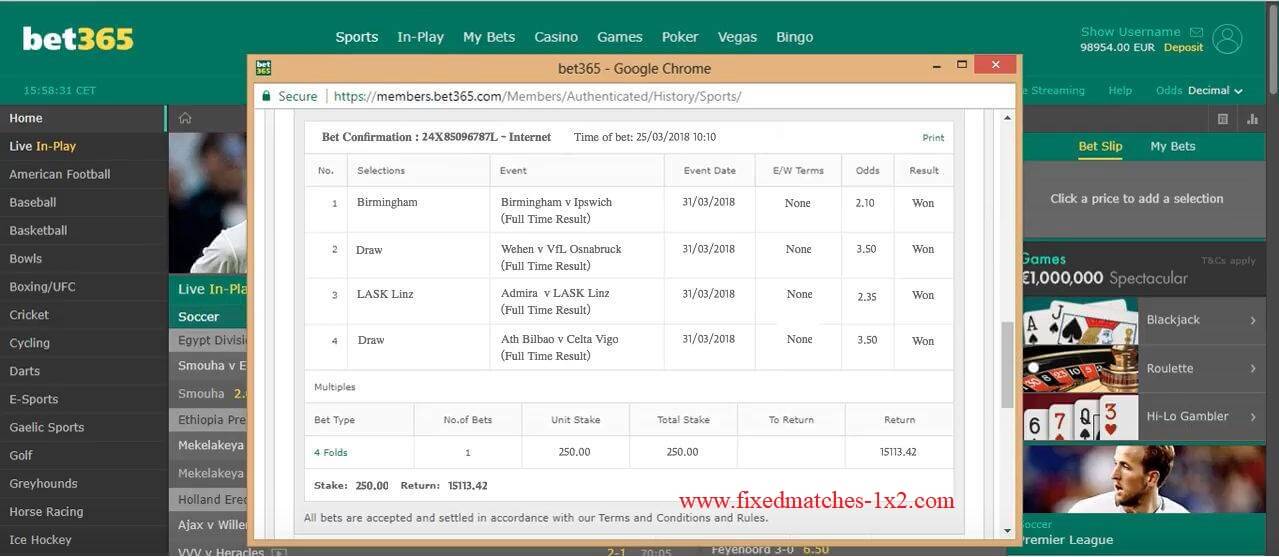Select the Bet Slip tab
Image resolution: width=1279 pixels, height=557 pixels.
1100,146
